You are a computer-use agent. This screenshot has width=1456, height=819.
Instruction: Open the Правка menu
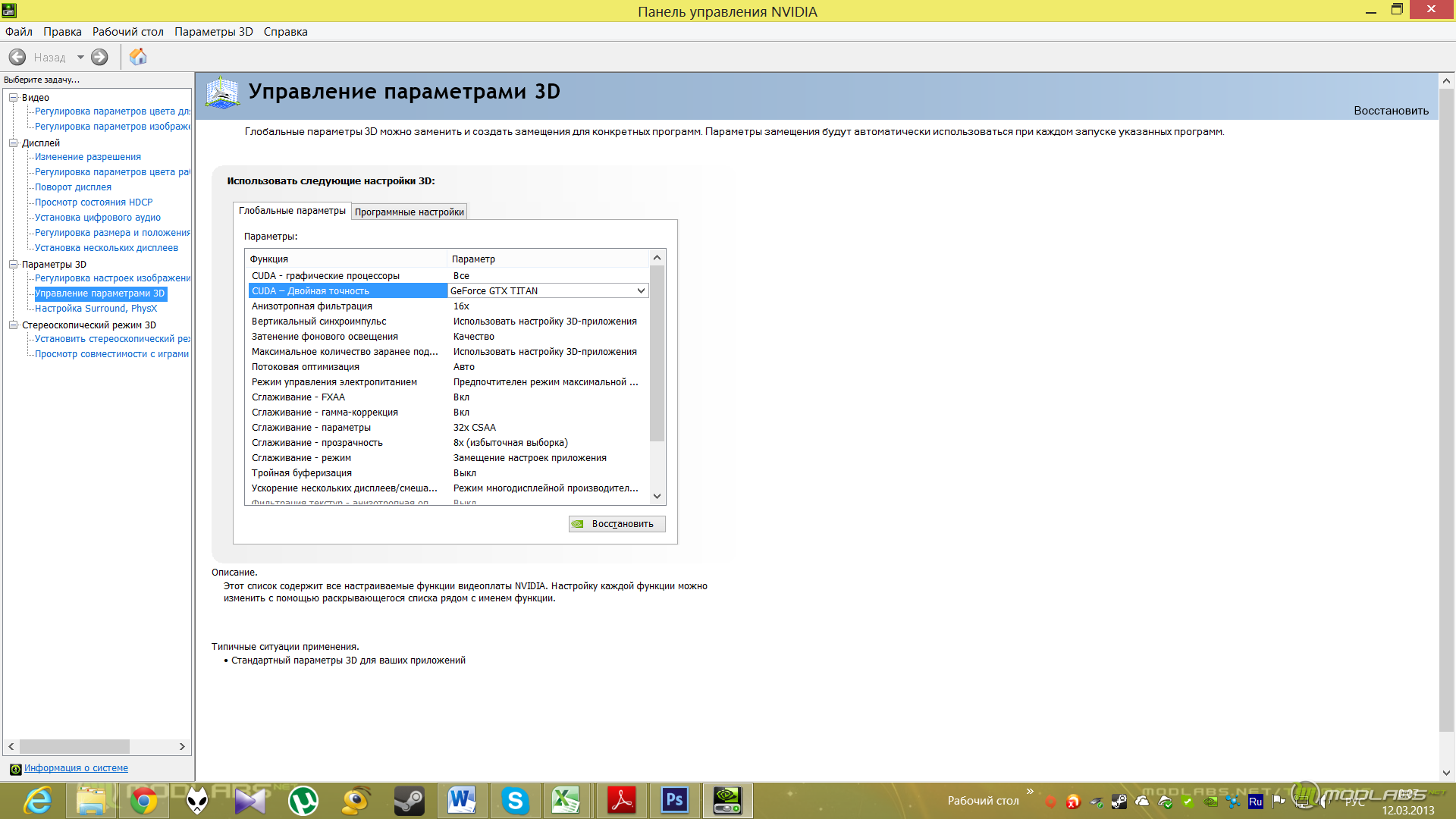[x=62, y=32]
